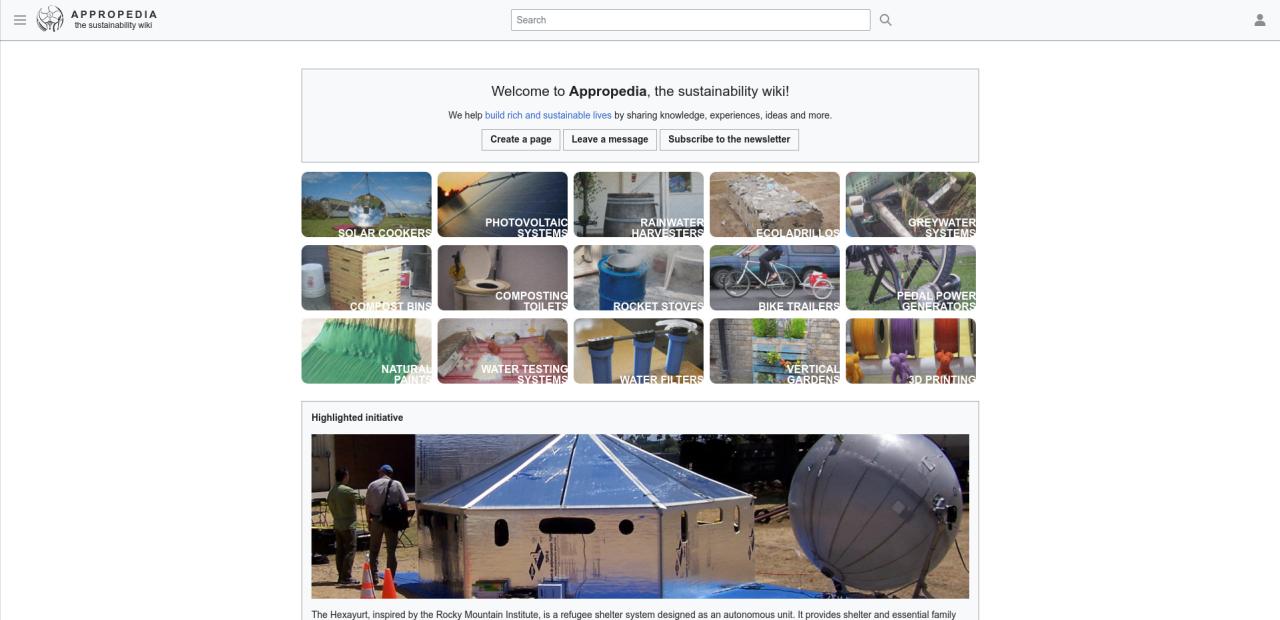Open the hamburger navigation menu
Image resolution: width=1280 pixels, height=620 pixels.
(19, 19)
